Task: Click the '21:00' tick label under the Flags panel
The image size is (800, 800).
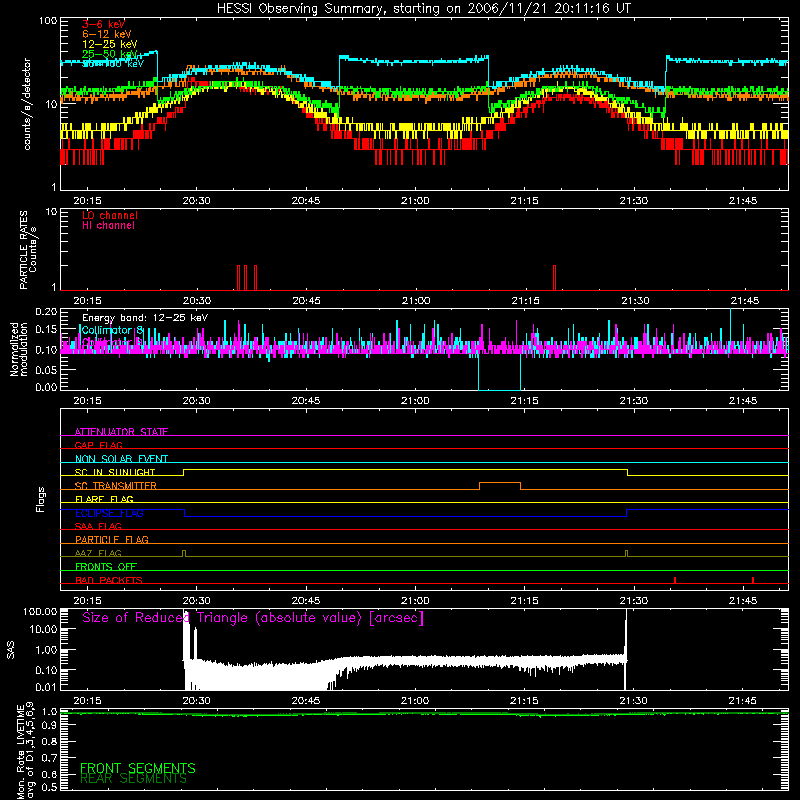Action: tap(415, 601)
